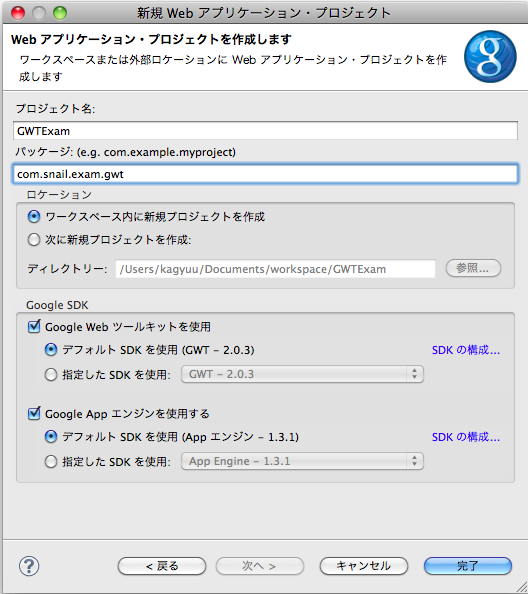Viewport: 528px width, 594px height.
Task: Select デフォルト SDK を使用 (GWT - 2.0.3)
Action: click(x=51, y=349)
